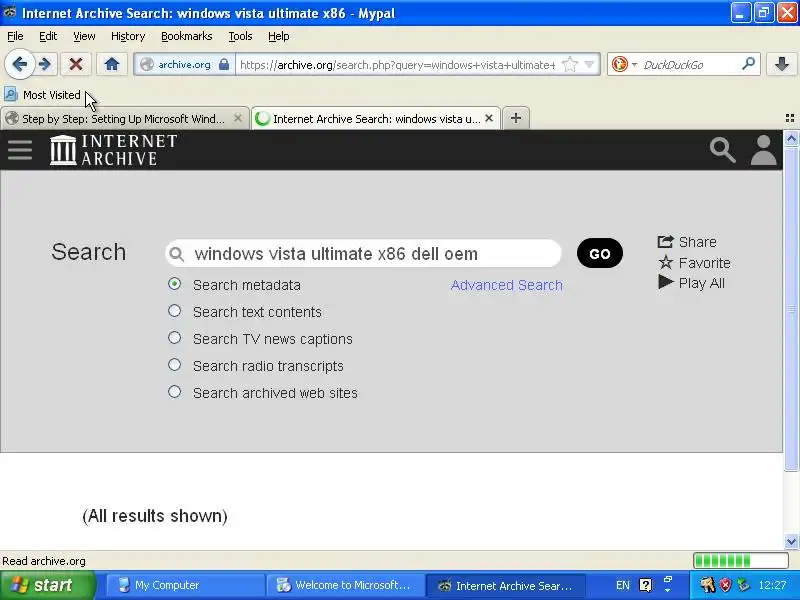Open the Bookmarks menu
The image size is (800, 600).
tap(186, 36)
